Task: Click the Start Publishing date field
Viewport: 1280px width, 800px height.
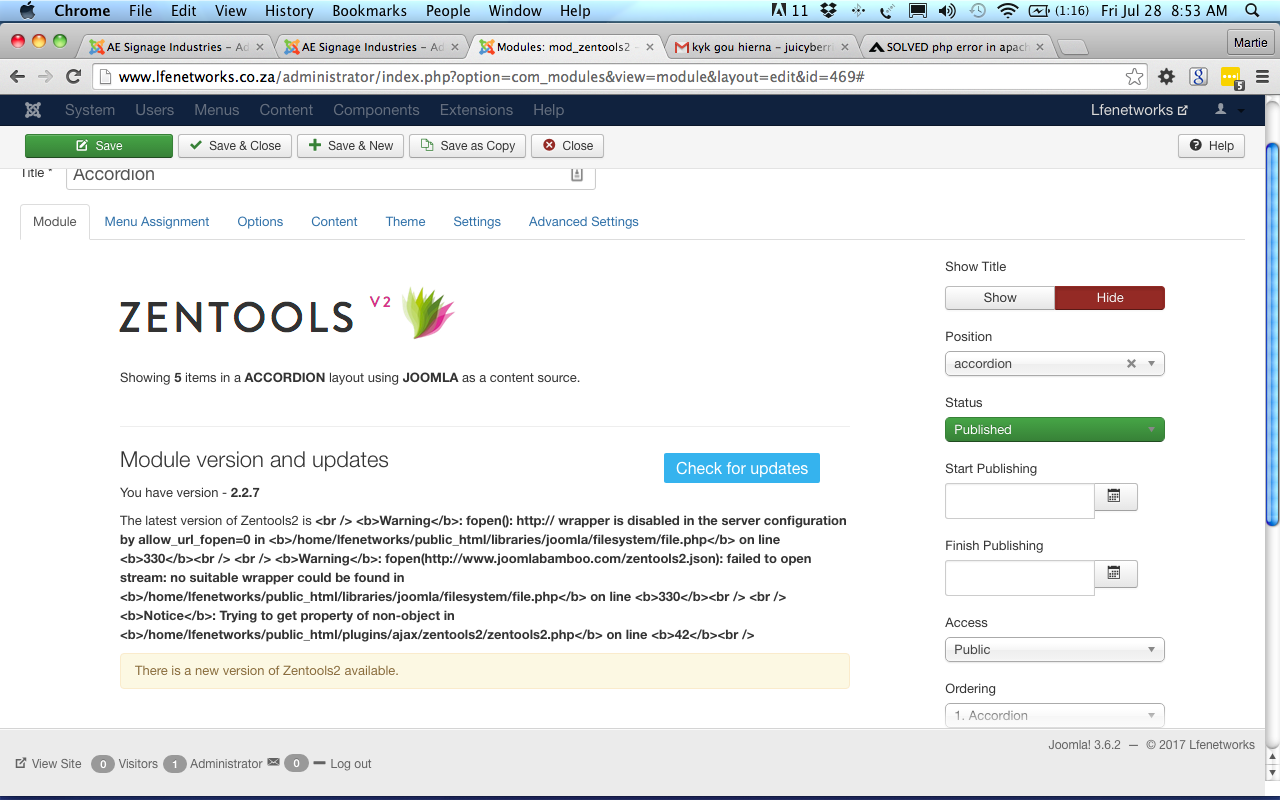Action: (1020, 501)
